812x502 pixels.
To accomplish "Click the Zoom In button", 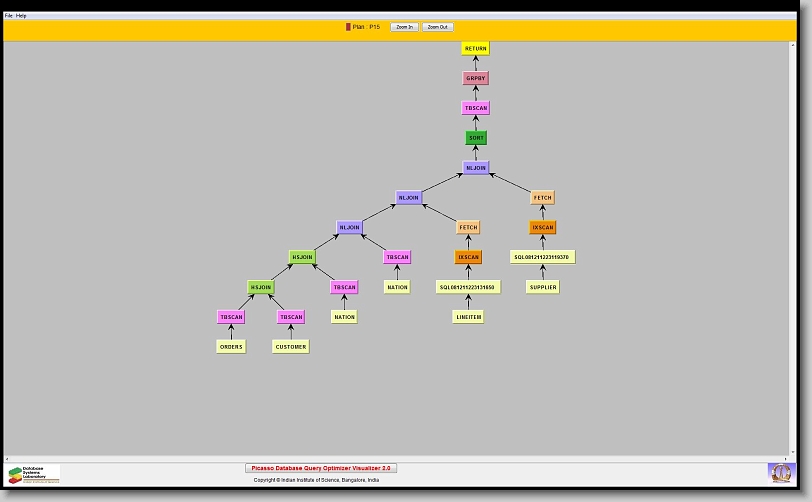I will point(403,27).
